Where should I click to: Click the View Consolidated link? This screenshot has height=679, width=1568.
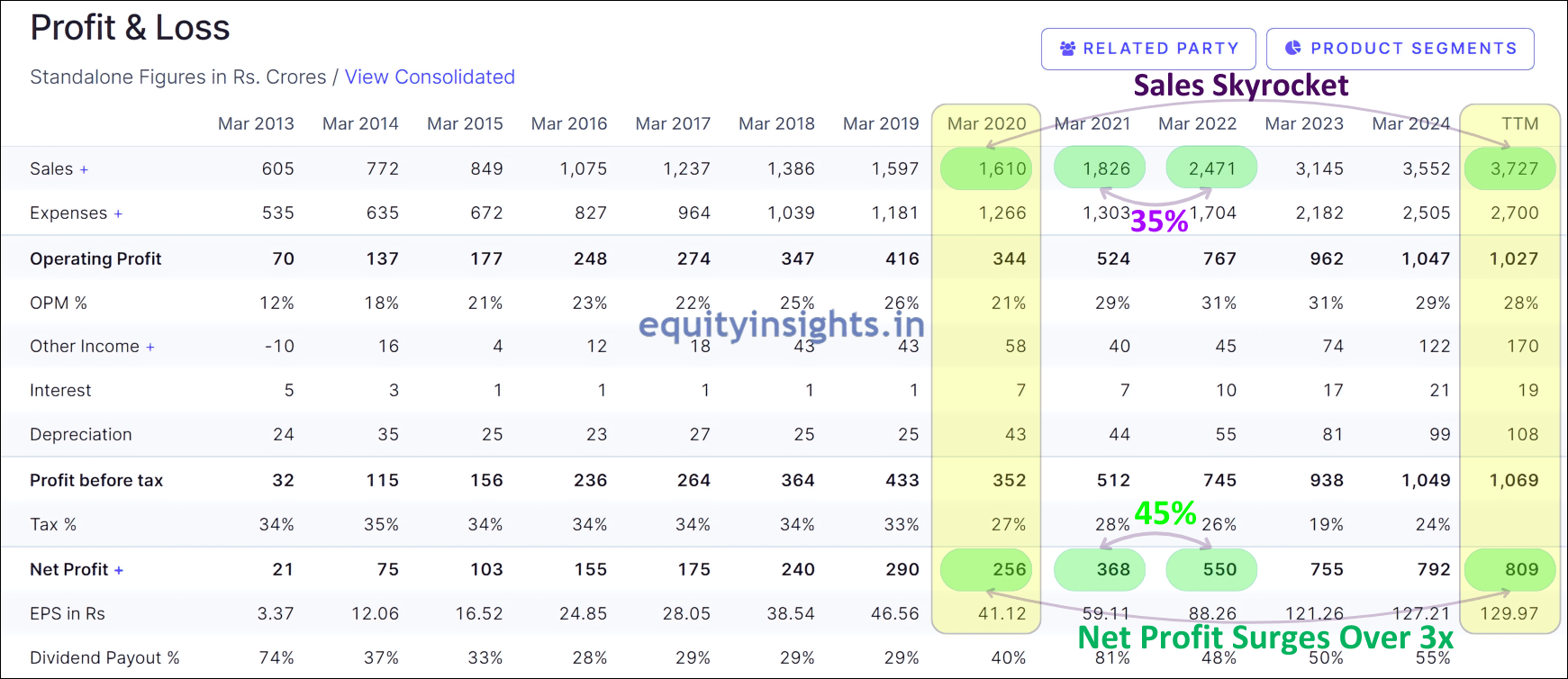point(430,77)
